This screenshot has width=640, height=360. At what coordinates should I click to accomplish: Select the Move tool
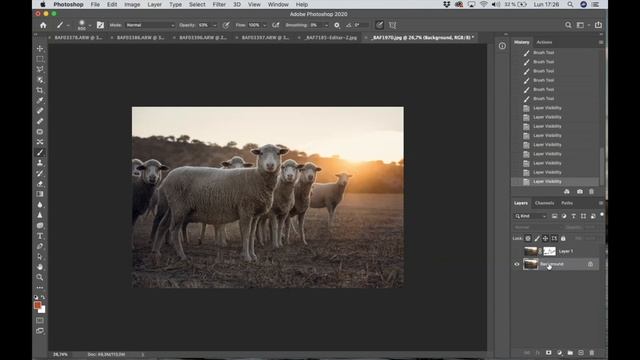(x=40, y=49)
